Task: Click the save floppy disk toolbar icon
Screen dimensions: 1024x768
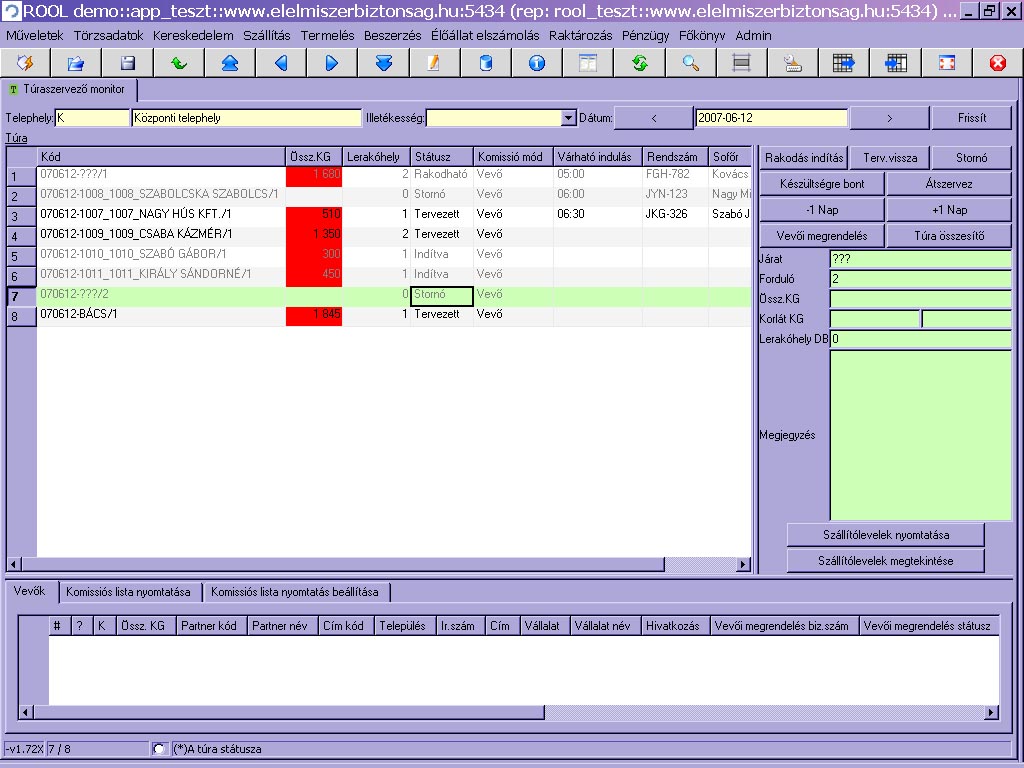Action: 128,63
